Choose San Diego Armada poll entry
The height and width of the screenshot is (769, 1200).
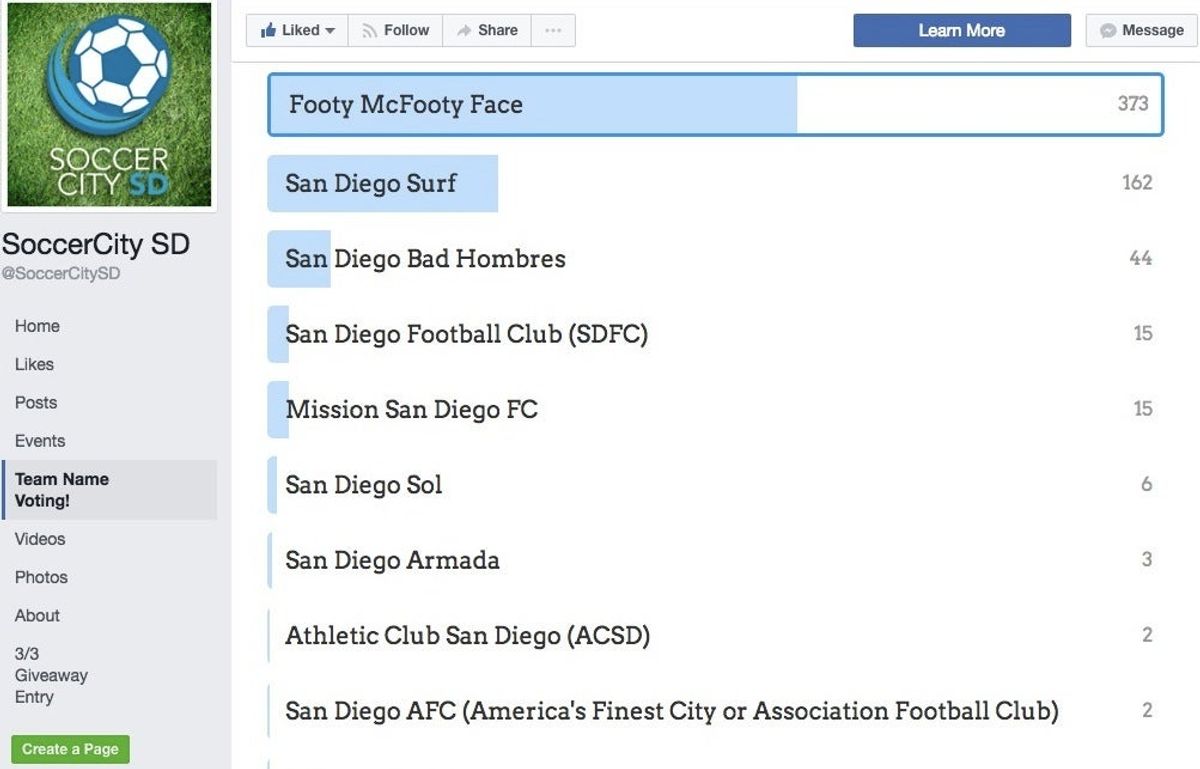[x=715, y=560]
